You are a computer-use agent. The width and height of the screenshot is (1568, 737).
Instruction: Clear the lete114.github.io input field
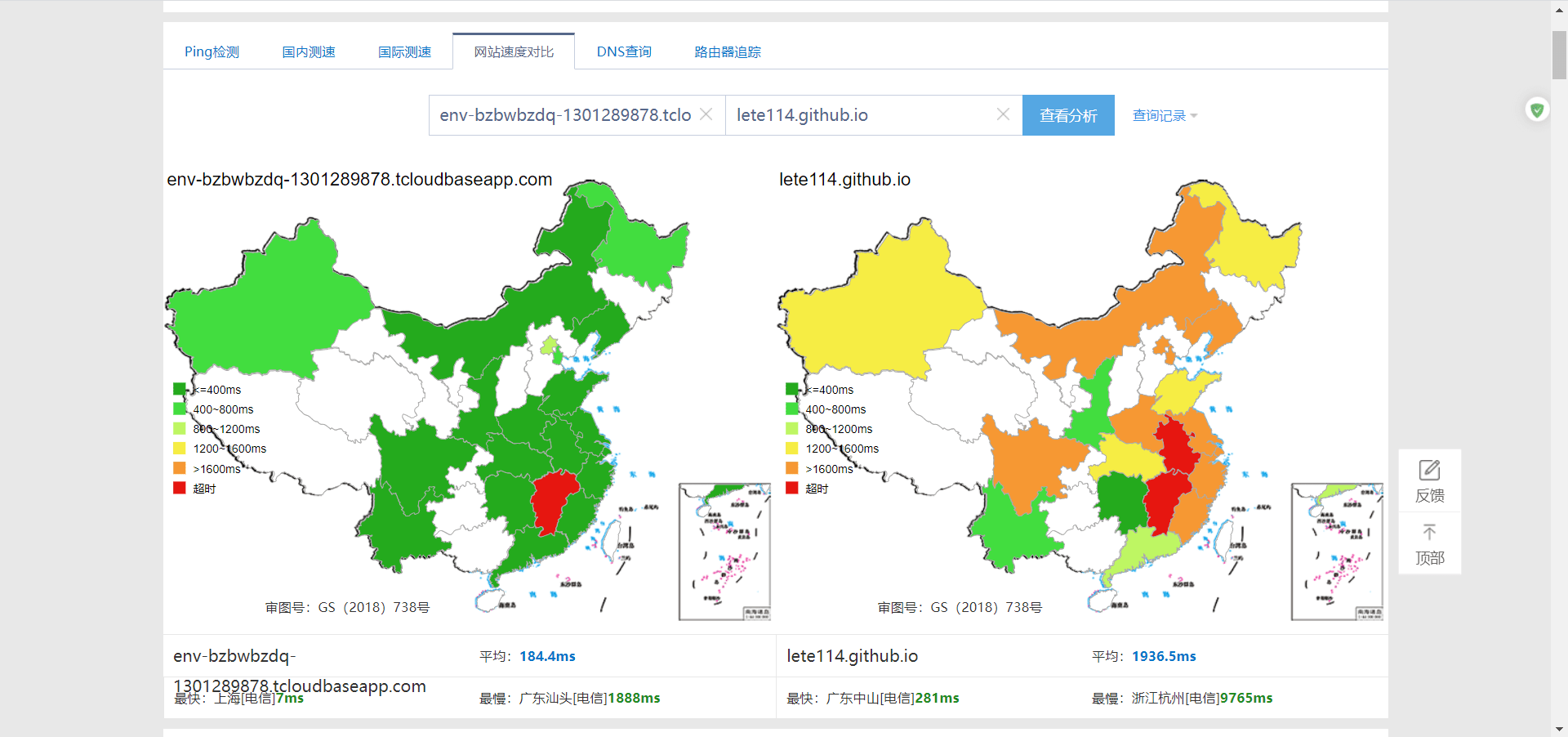pyautogui.click(x=1003, y=114)
